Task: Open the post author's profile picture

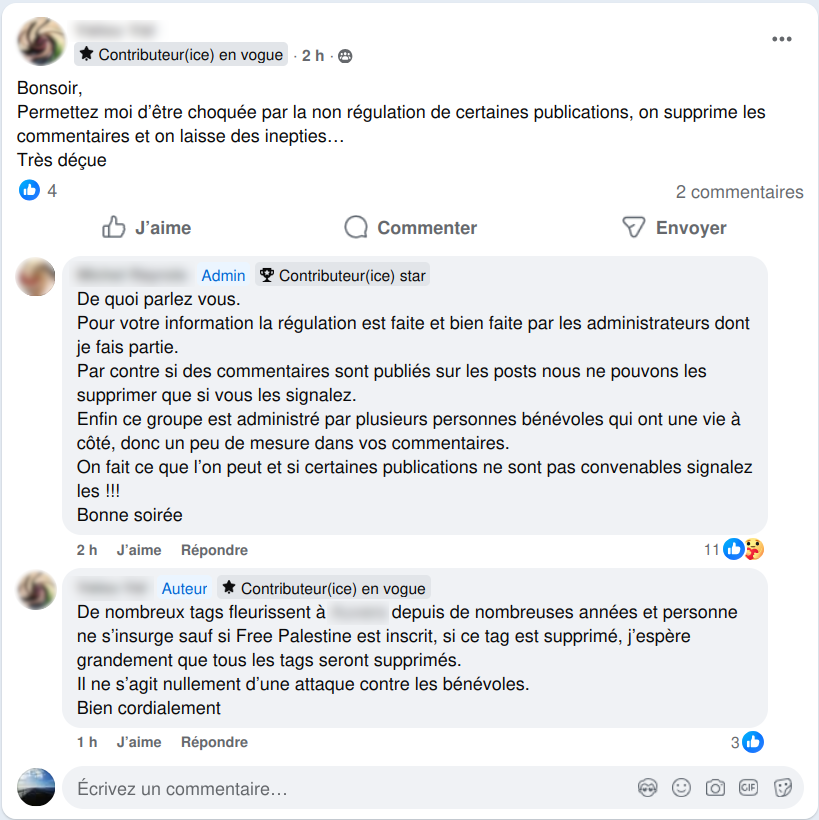Action: point(41,41)
